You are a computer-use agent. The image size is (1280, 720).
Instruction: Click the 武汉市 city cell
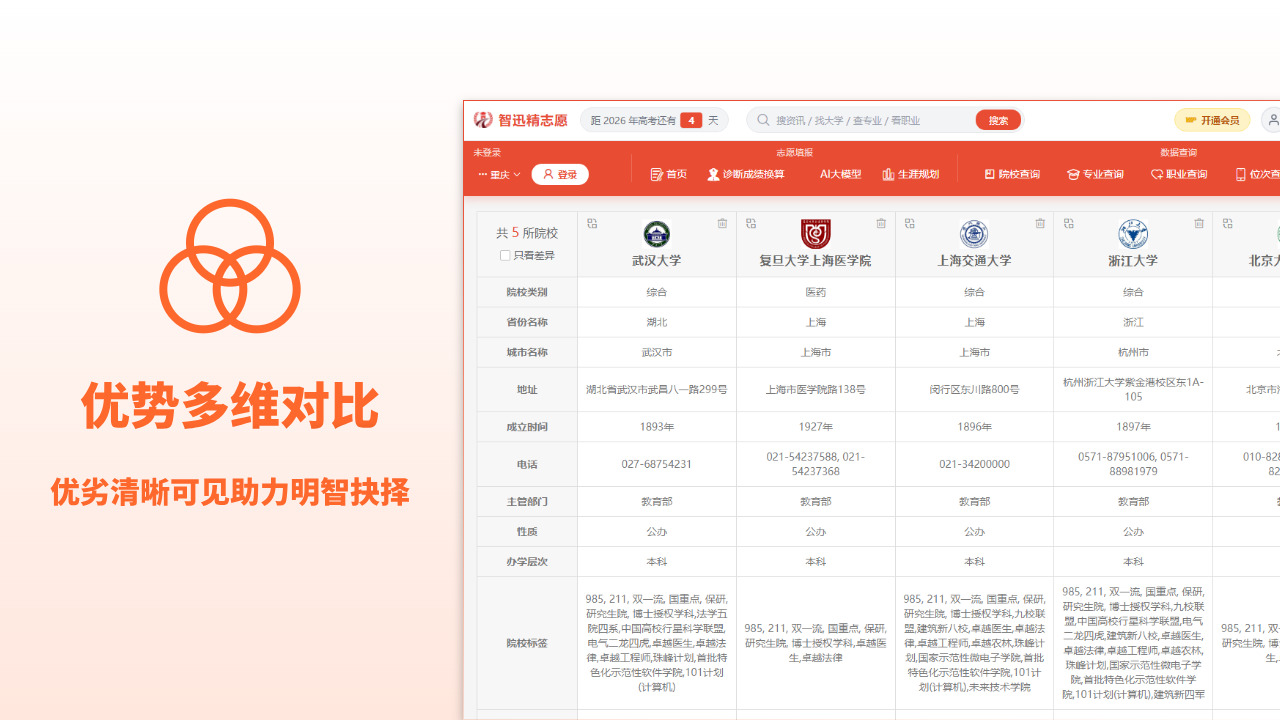pos(657,352)
